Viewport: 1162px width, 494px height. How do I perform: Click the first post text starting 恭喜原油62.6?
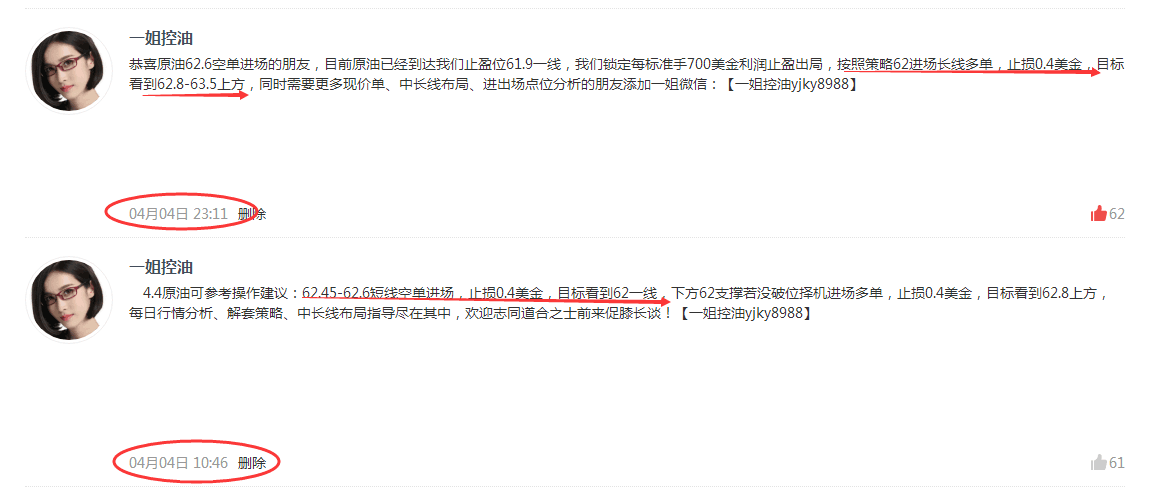click(626, 75)
